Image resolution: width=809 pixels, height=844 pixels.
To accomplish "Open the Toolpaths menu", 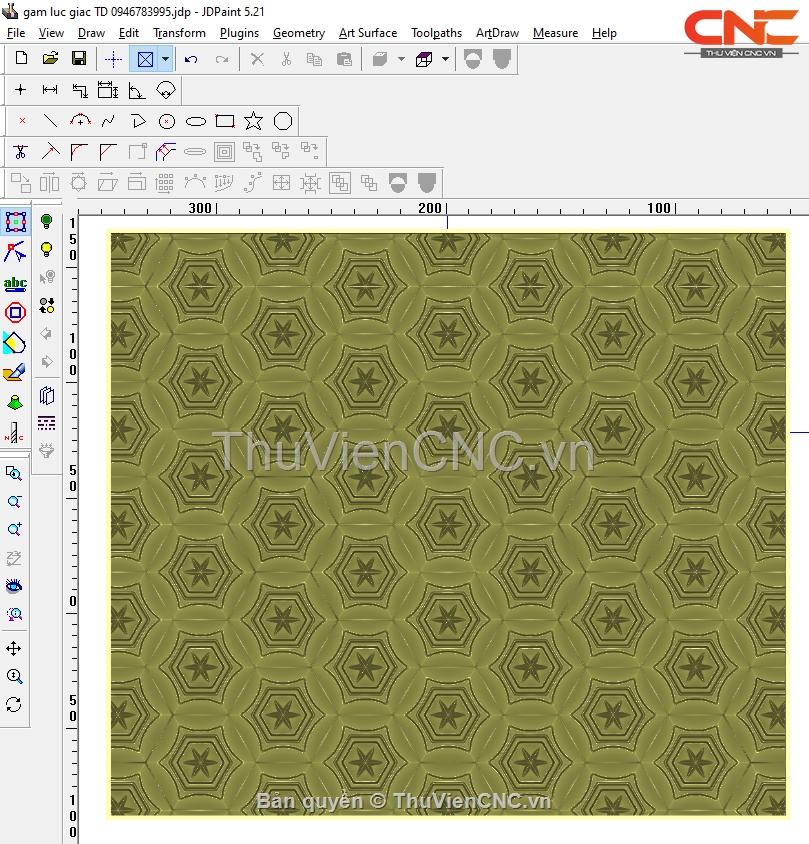I will point(436,33).
